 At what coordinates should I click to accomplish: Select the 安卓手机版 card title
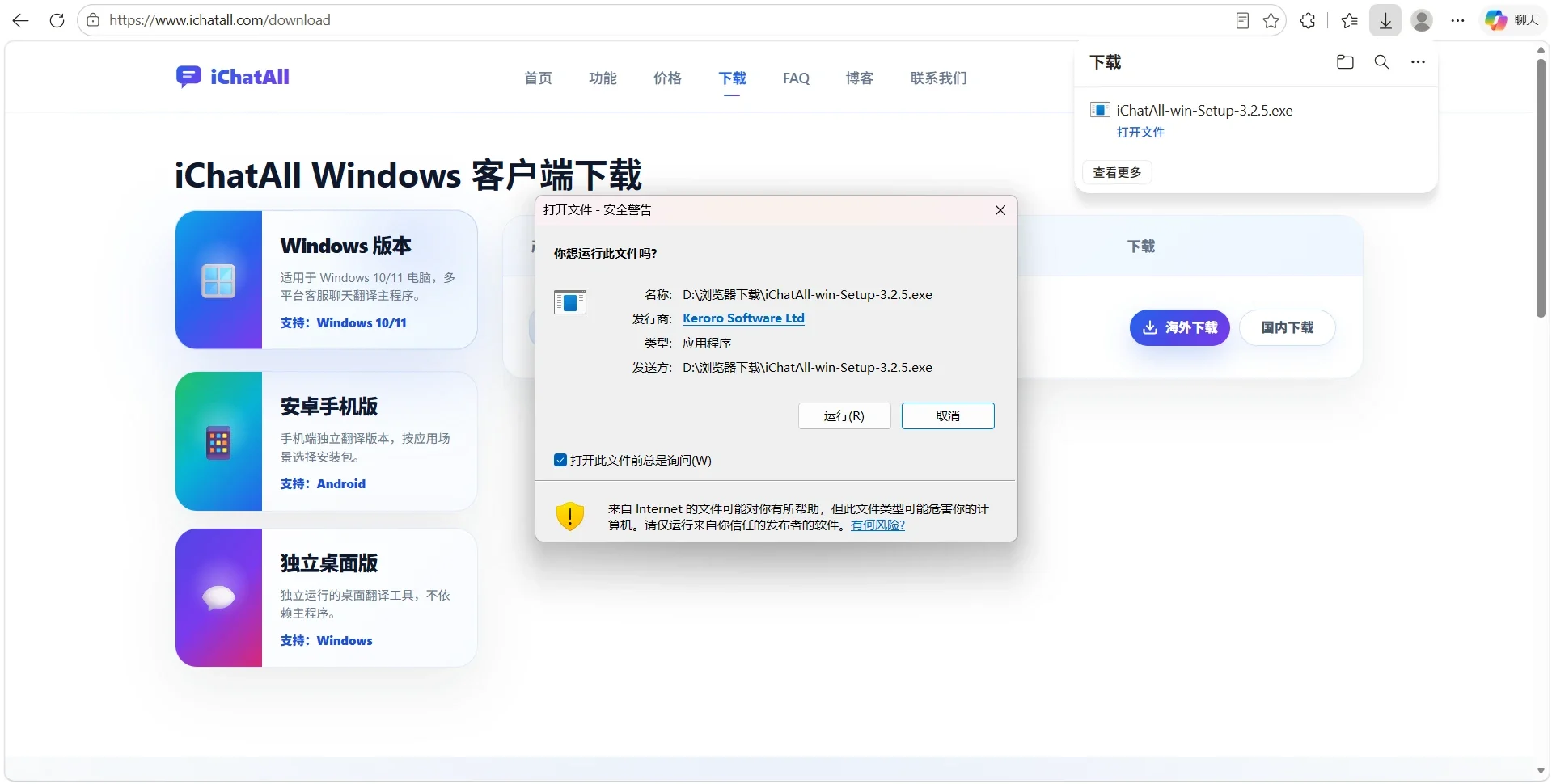point(329,407)
